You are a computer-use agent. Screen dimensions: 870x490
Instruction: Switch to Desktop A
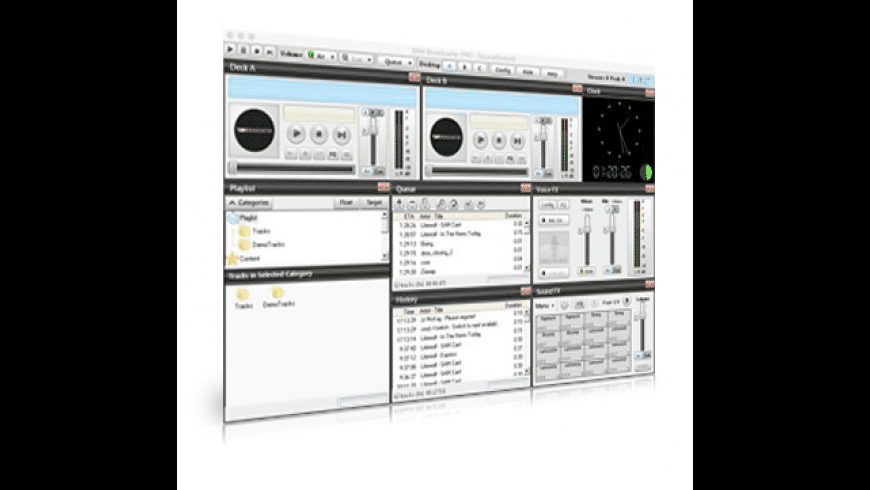450,67
